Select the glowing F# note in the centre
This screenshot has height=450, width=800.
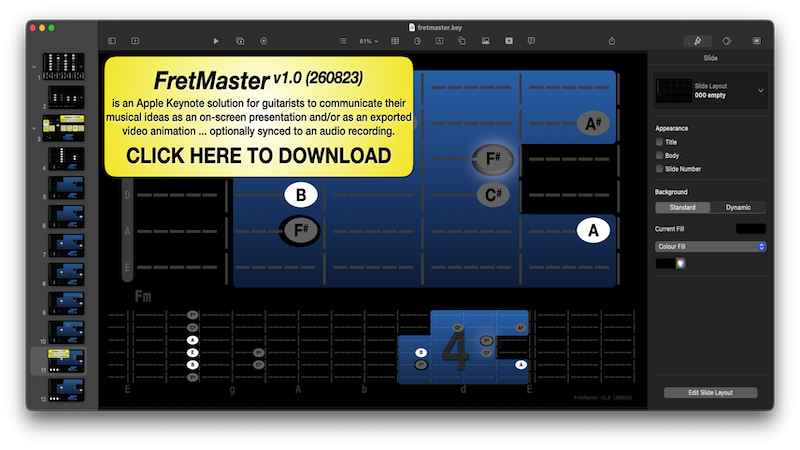[493, 159]
